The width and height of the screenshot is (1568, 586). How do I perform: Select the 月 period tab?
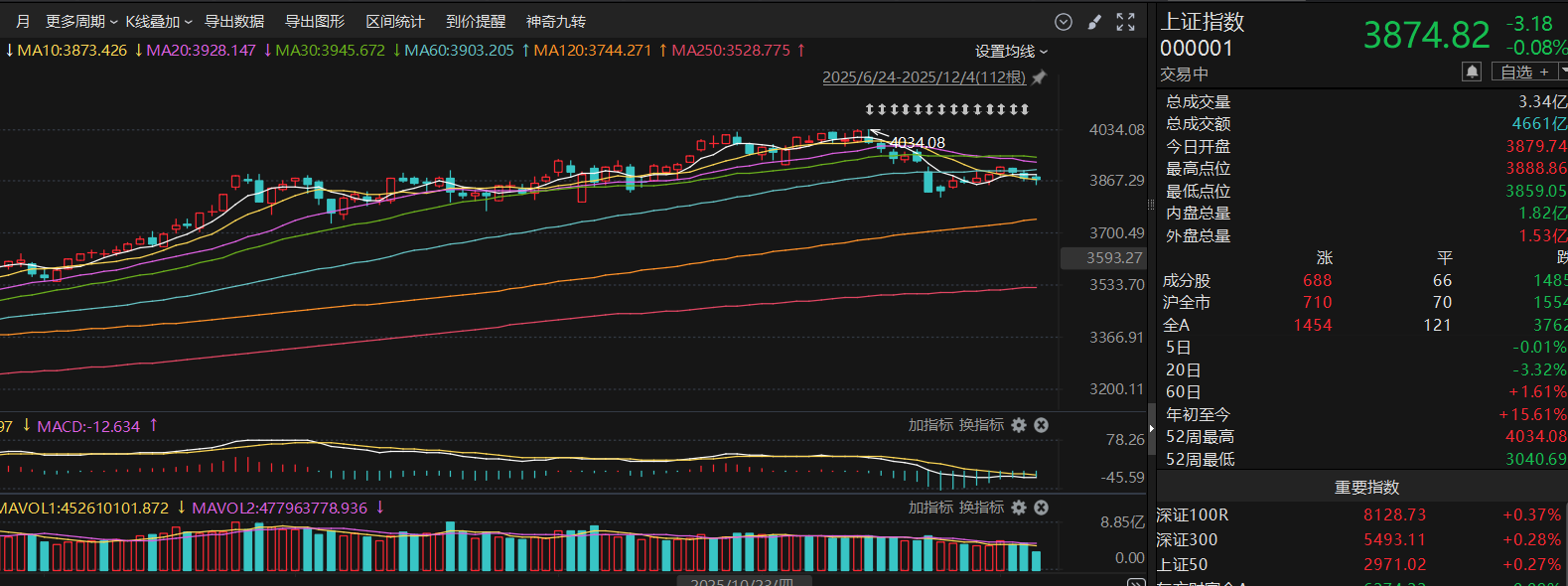point(23,22)
